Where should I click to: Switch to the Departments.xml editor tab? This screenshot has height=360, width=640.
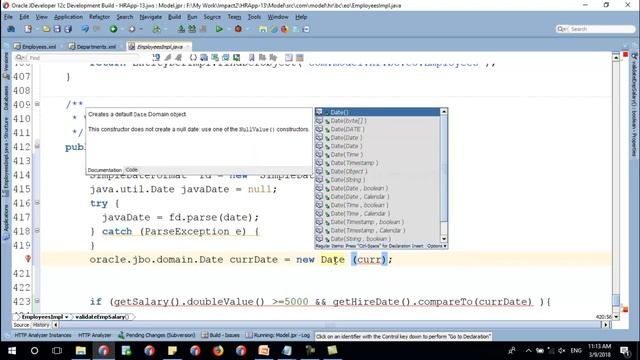tap(92, 47)
